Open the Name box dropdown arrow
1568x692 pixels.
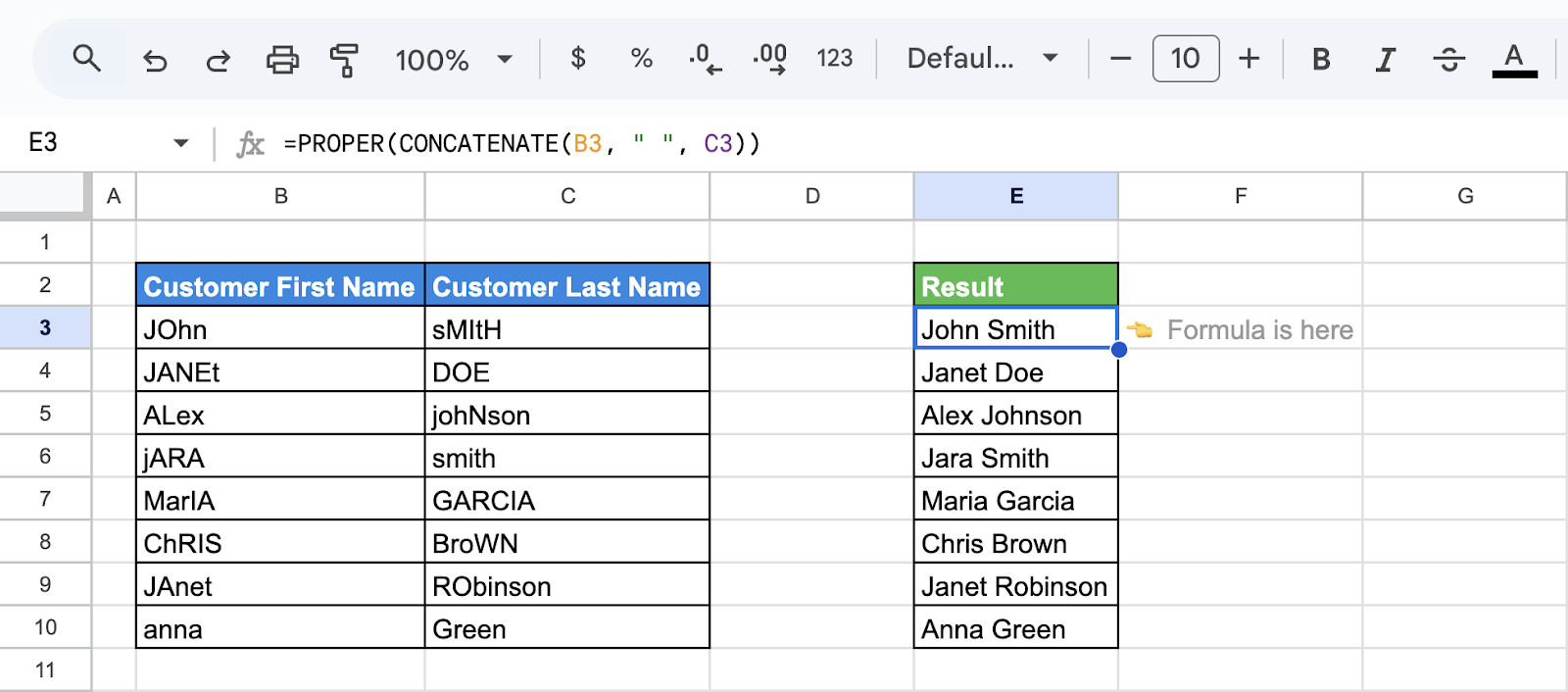coord(180,143)
